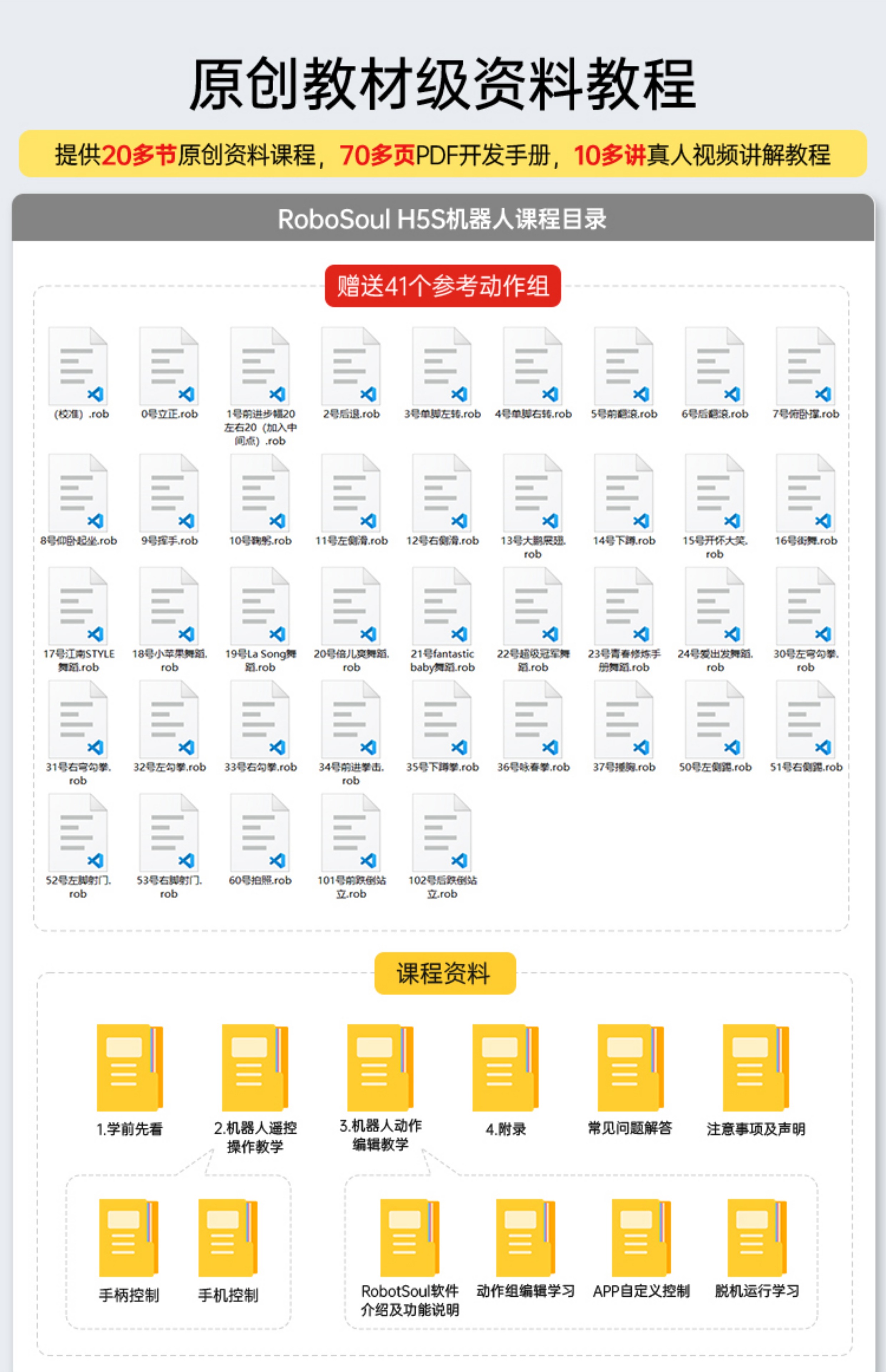
Task: Click the 8号仰卧起坐.rob file icon
Action: (78, 493)
